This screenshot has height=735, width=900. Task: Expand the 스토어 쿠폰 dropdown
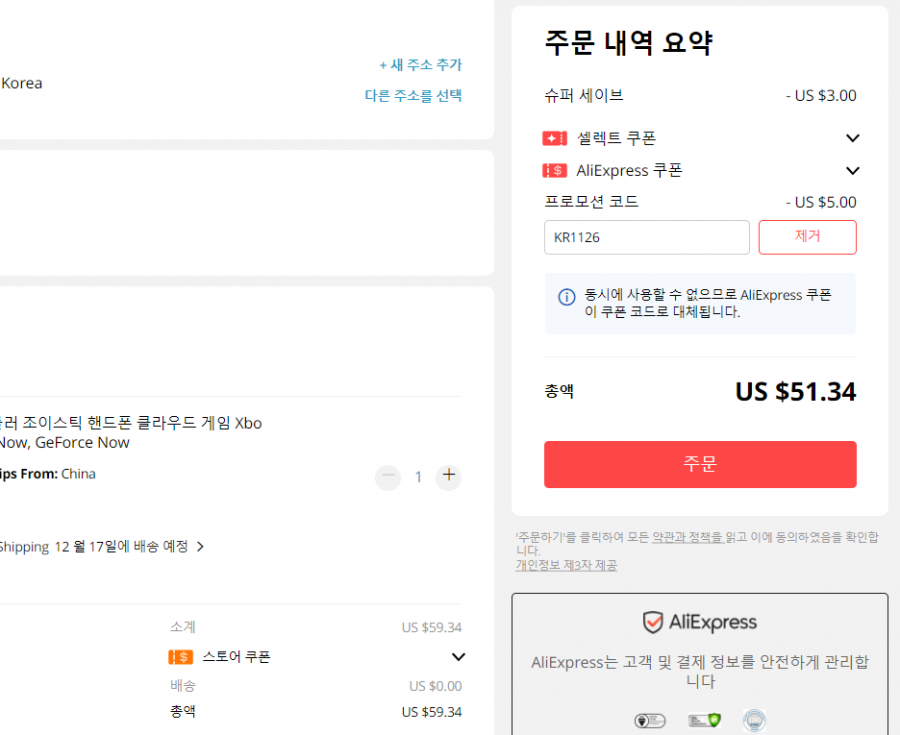coord(458,657)
